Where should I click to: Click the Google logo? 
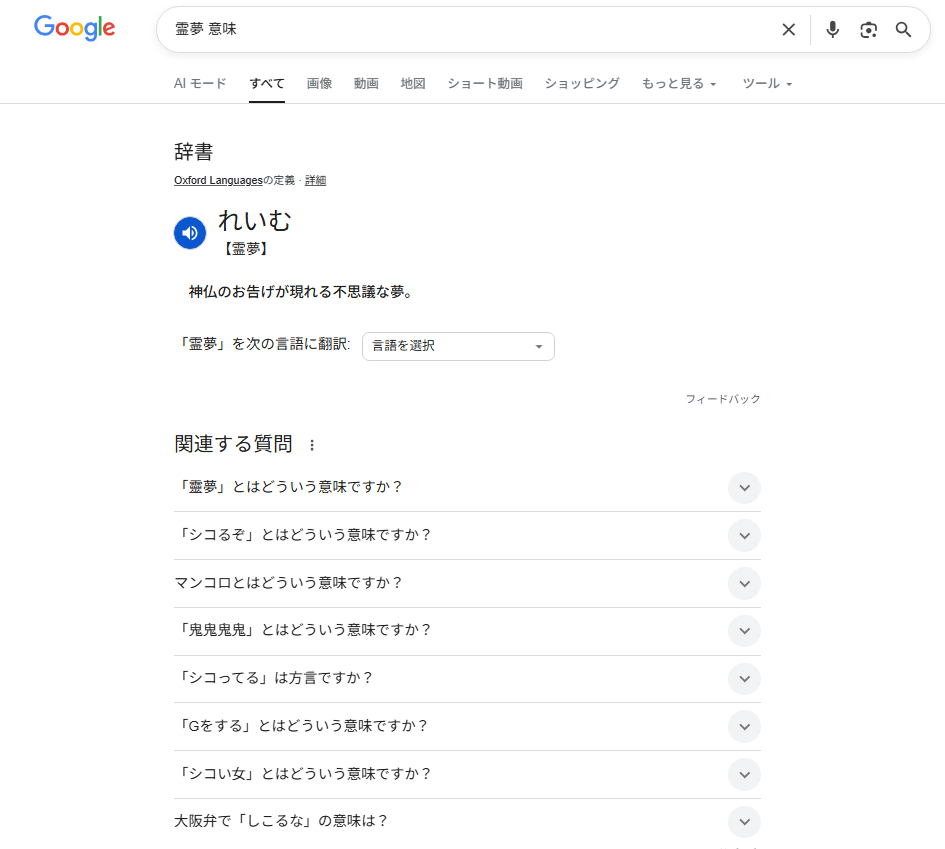pos(74,28)
